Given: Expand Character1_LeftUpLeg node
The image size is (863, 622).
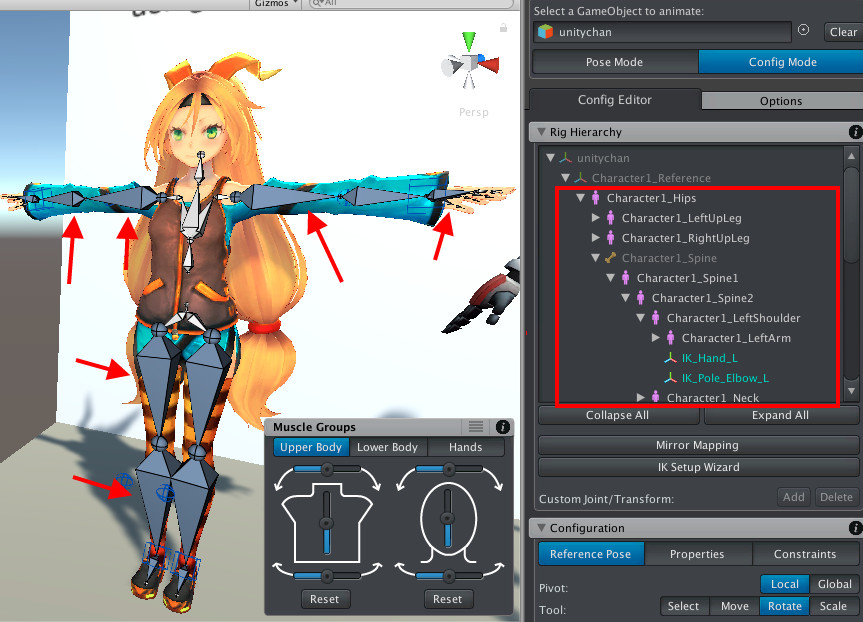Looking at the screenshot, I should 596,217.
